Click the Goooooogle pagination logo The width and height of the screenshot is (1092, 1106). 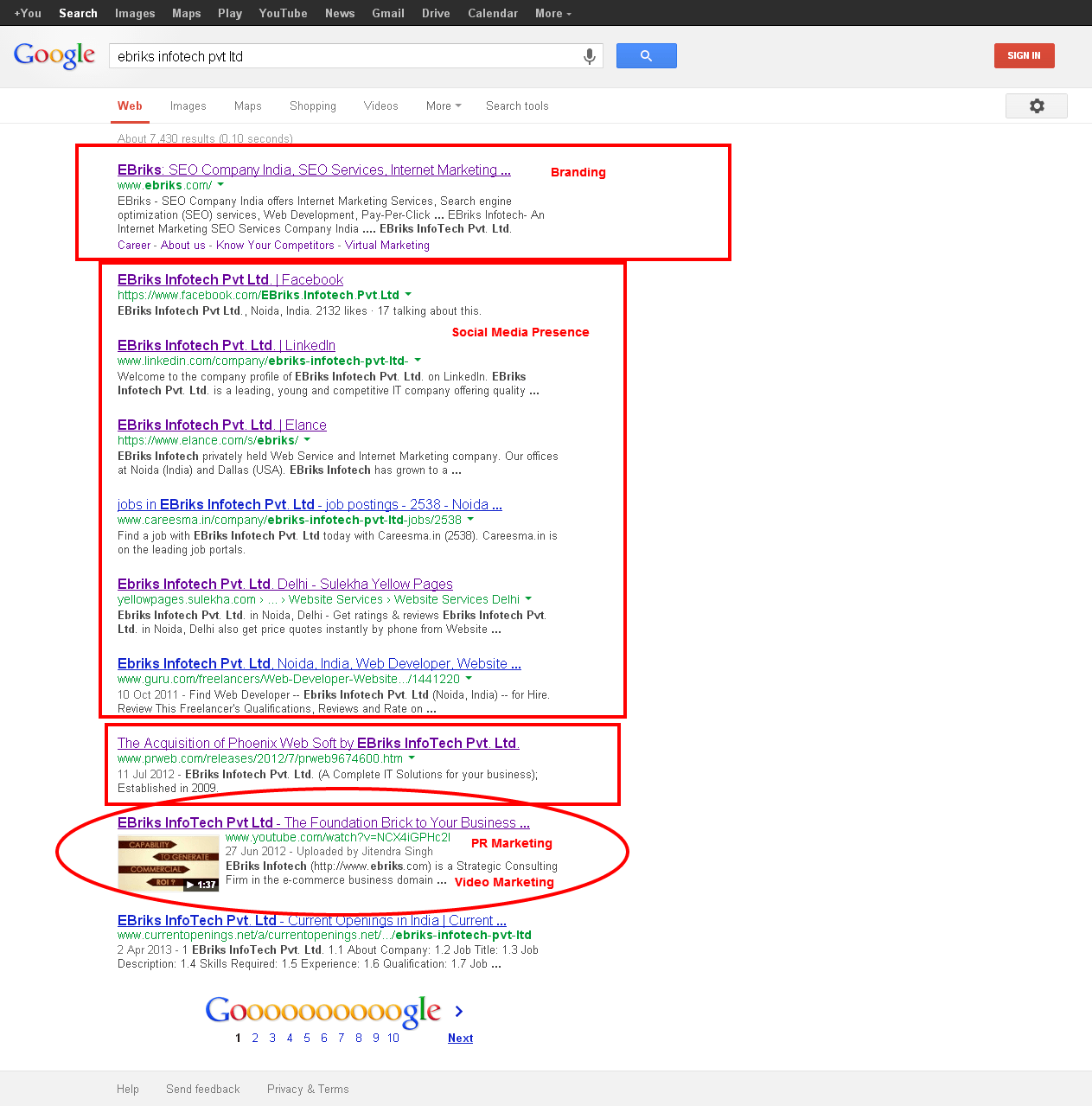[x=323, y=1011]
